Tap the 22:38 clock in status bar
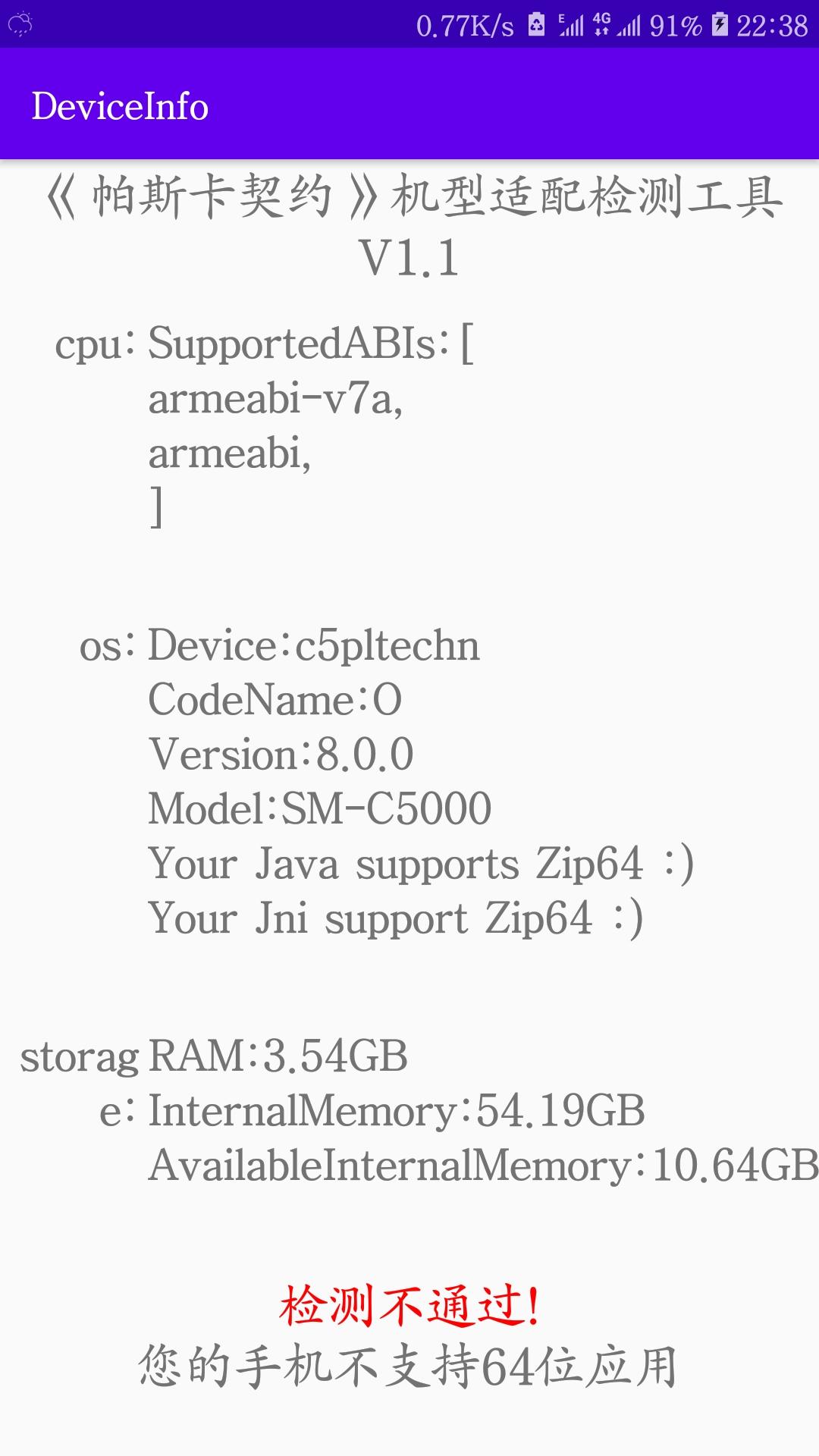 pyautogui.click(x=772, y=26)
